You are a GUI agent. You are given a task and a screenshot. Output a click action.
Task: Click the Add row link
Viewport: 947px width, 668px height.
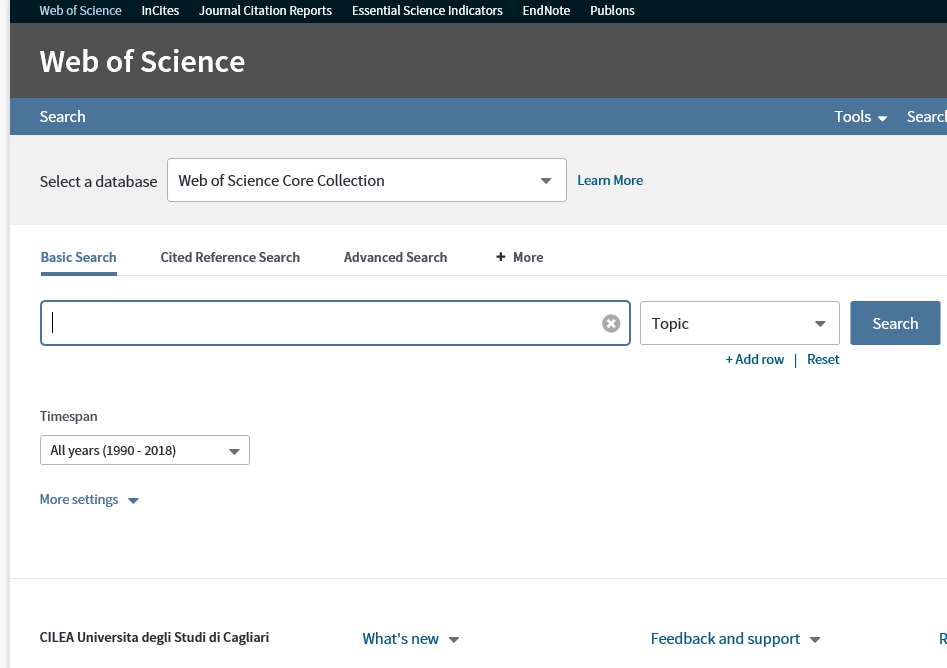[754, 359]
